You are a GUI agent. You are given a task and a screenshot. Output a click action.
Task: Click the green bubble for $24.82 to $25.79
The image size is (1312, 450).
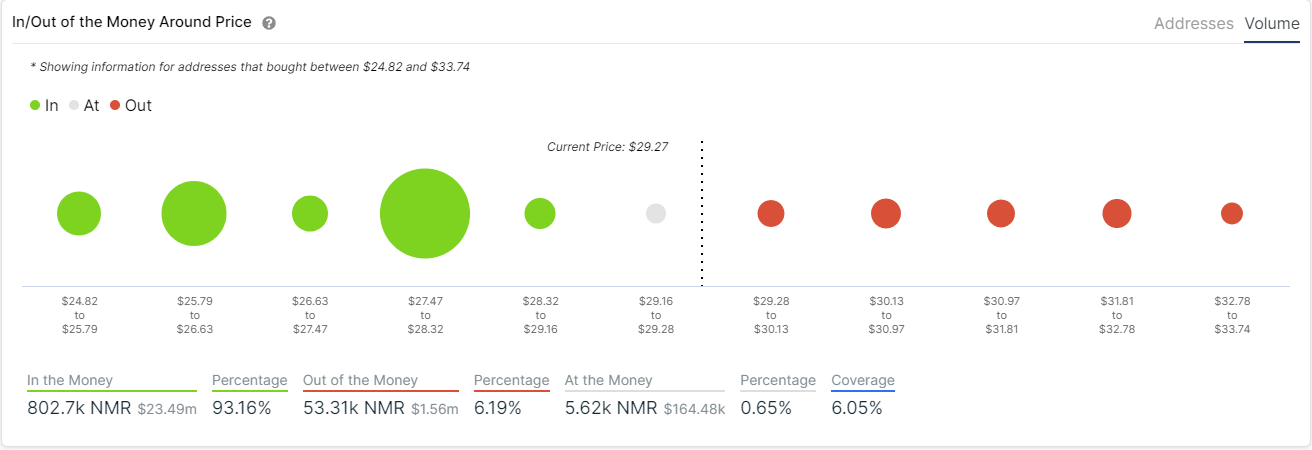click(79, 214)
